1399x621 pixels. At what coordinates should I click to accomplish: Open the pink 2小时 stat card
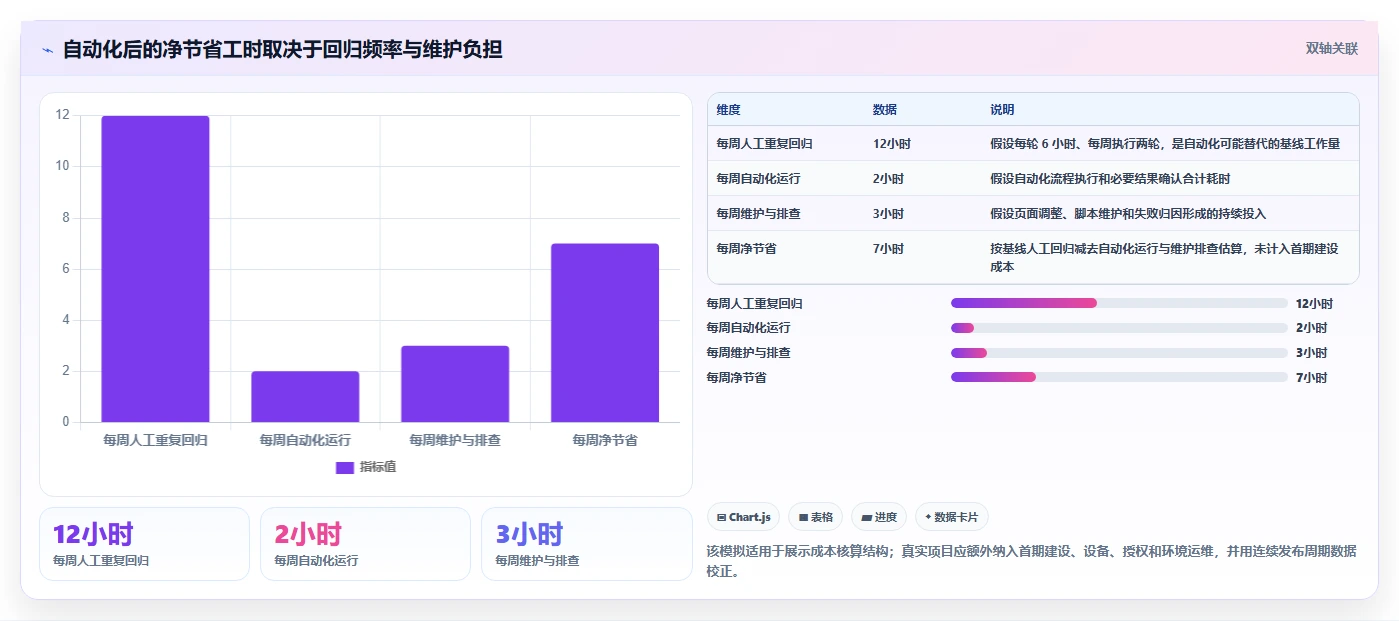[x=365, y=544]
